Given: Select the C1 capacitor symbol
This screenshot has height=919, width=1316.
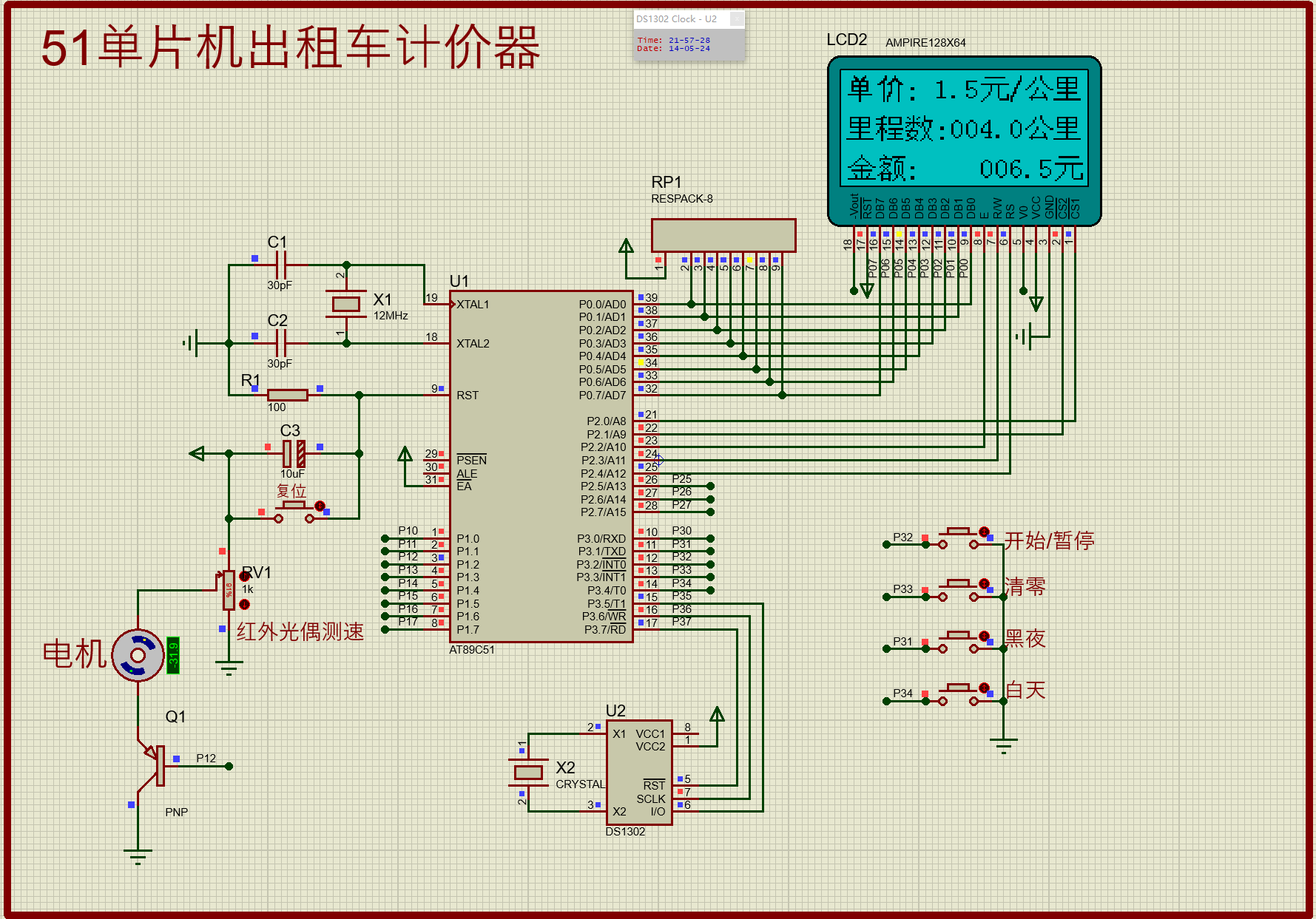Looking at the screenshot, I should point(281,264).
